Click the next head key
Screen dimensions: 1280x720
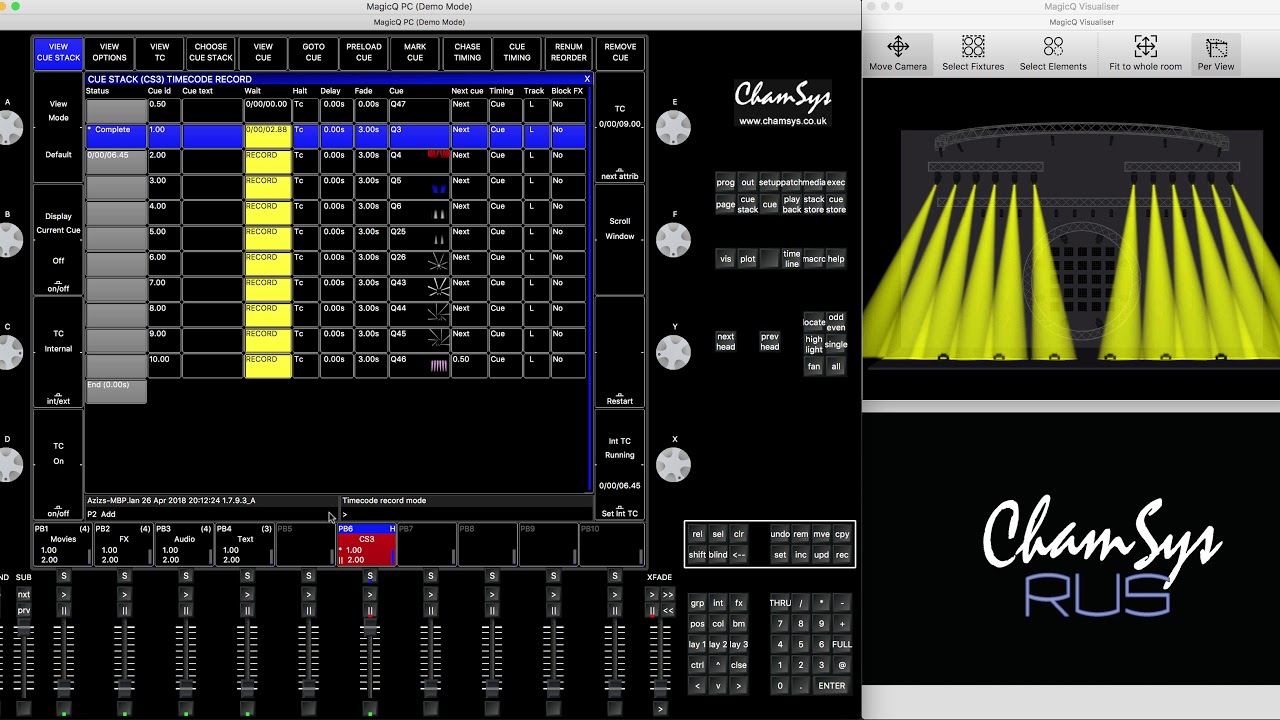pos(725,341)
